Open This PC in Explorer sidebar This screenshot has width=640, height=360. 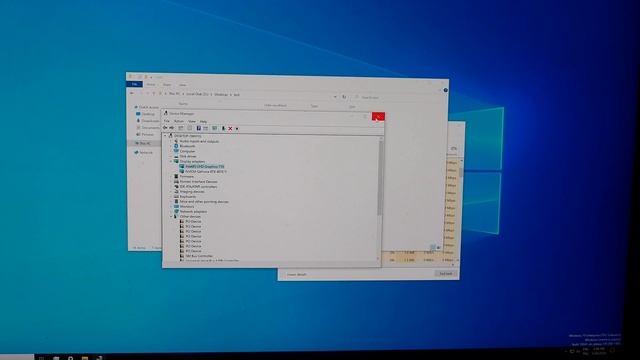pyautogui.click(x=145, y=143)
